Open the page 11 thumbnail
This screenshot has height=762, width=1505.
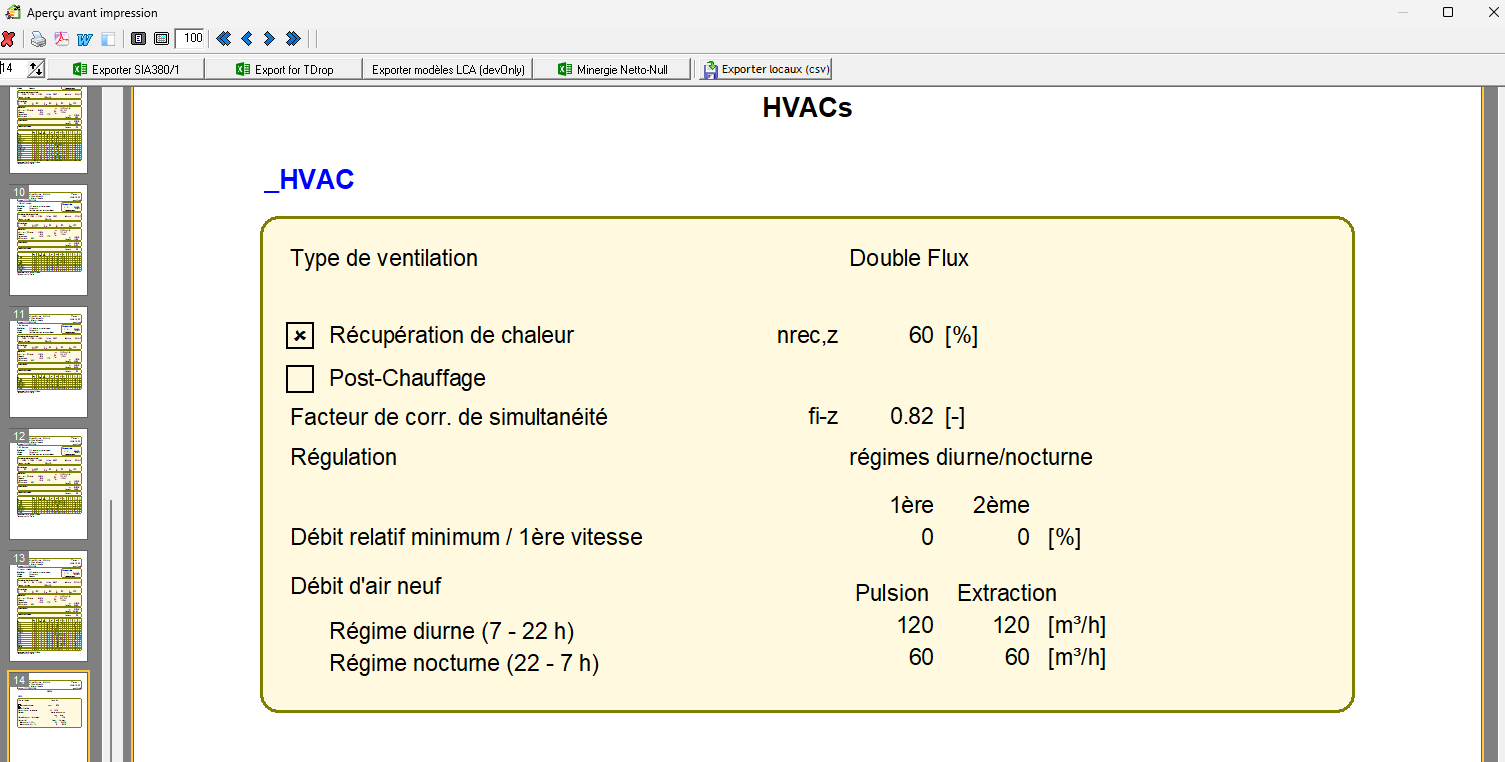(x=48, y=361)
